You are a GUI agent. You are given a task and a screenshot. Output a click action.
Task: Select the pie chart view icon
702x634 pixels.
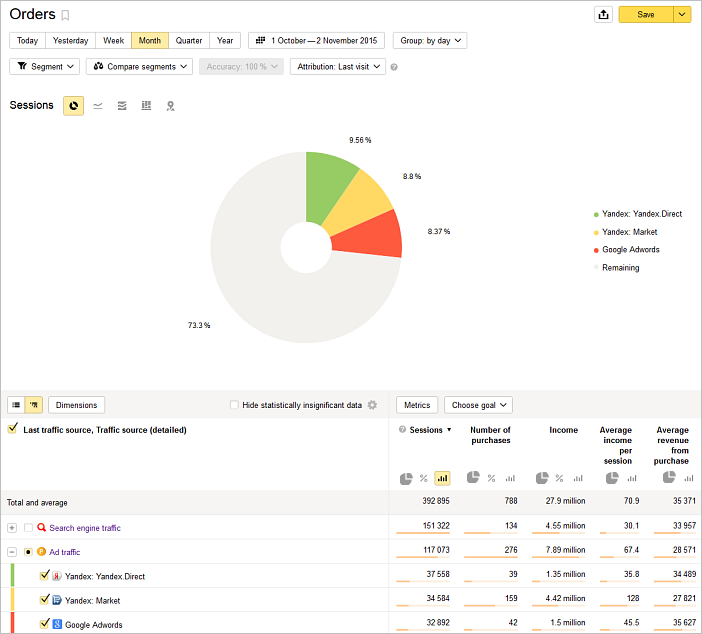tap(73, 106)
